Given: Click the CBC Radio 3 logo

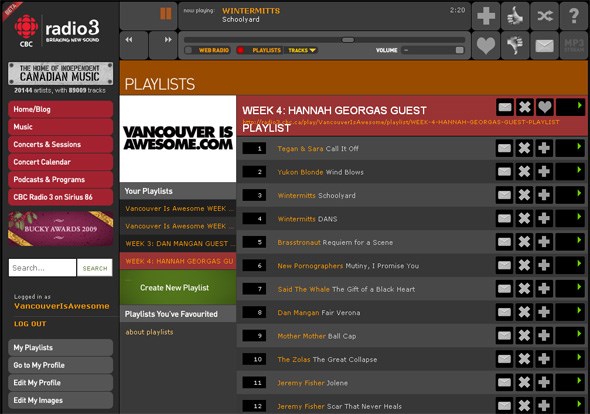Looking at the screenshot, I should click(56, 31).
